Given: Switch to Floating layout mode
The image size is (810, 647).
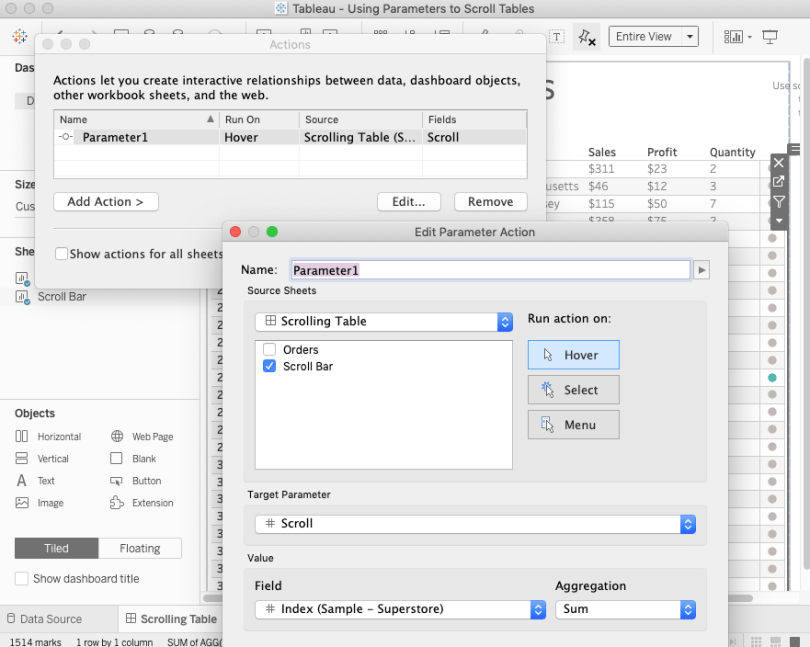Looking at the screenshot, I should tap(139, 548).
